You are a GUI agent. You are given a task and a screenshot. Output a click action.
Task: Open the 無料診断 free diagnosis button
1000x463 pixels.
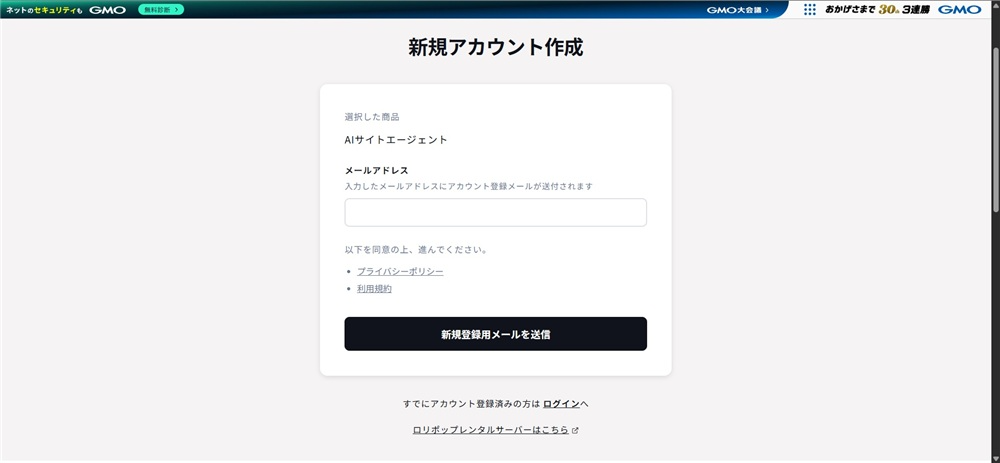pos(161,10)
